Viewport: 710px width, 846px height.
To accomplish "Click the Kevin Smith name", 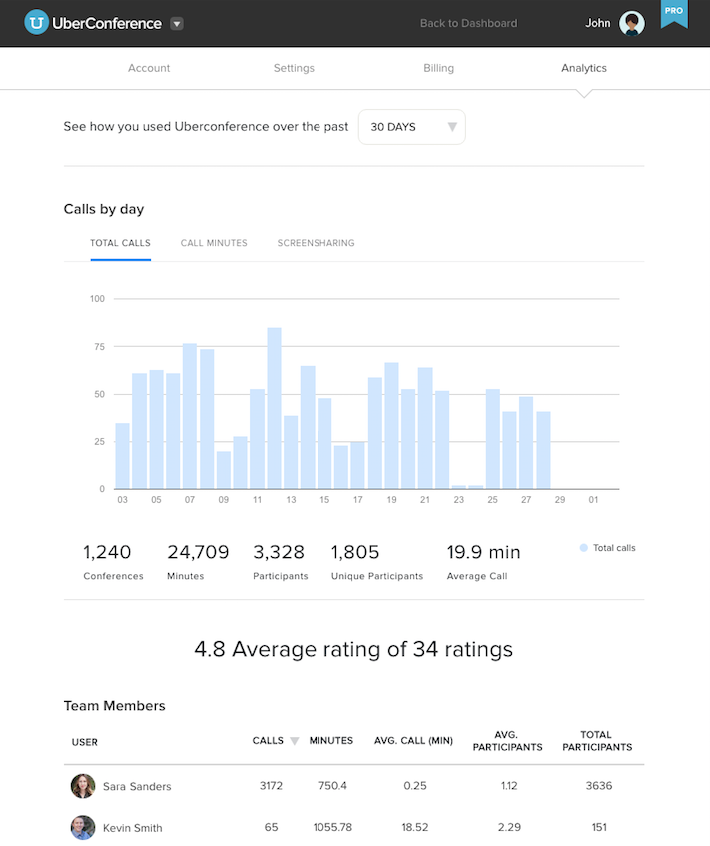I will [133, 828].
